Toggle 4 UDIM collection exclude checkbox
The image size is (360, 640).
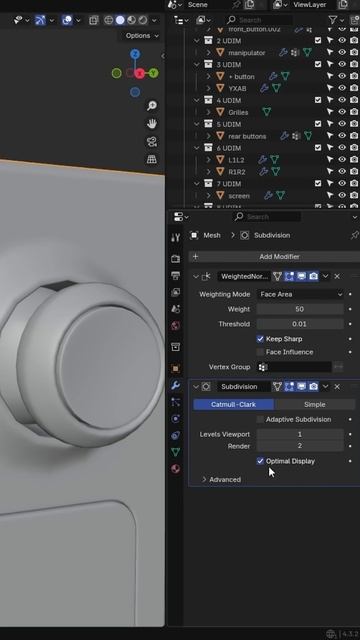click(x=318, y=100)
